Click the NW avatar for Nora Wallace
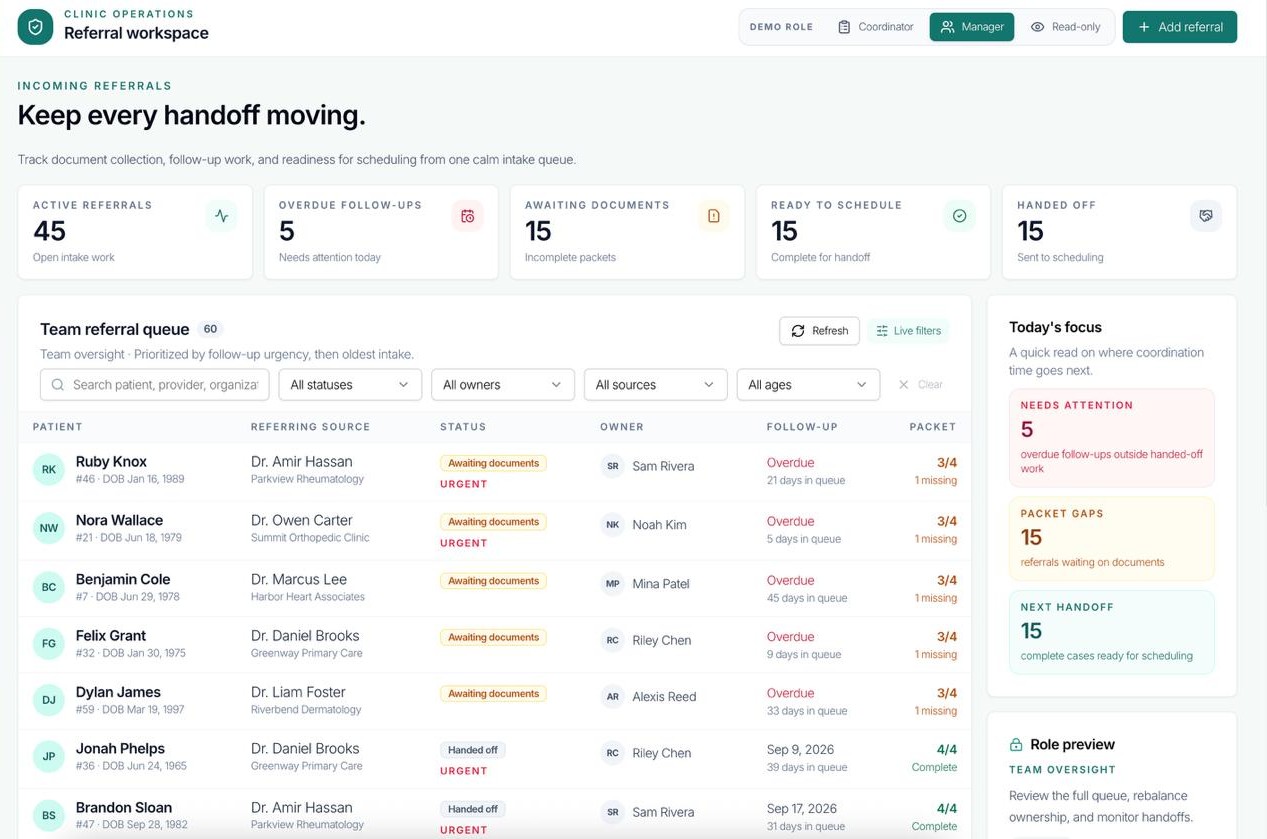 pyautogui.click(x=49, y=528)
